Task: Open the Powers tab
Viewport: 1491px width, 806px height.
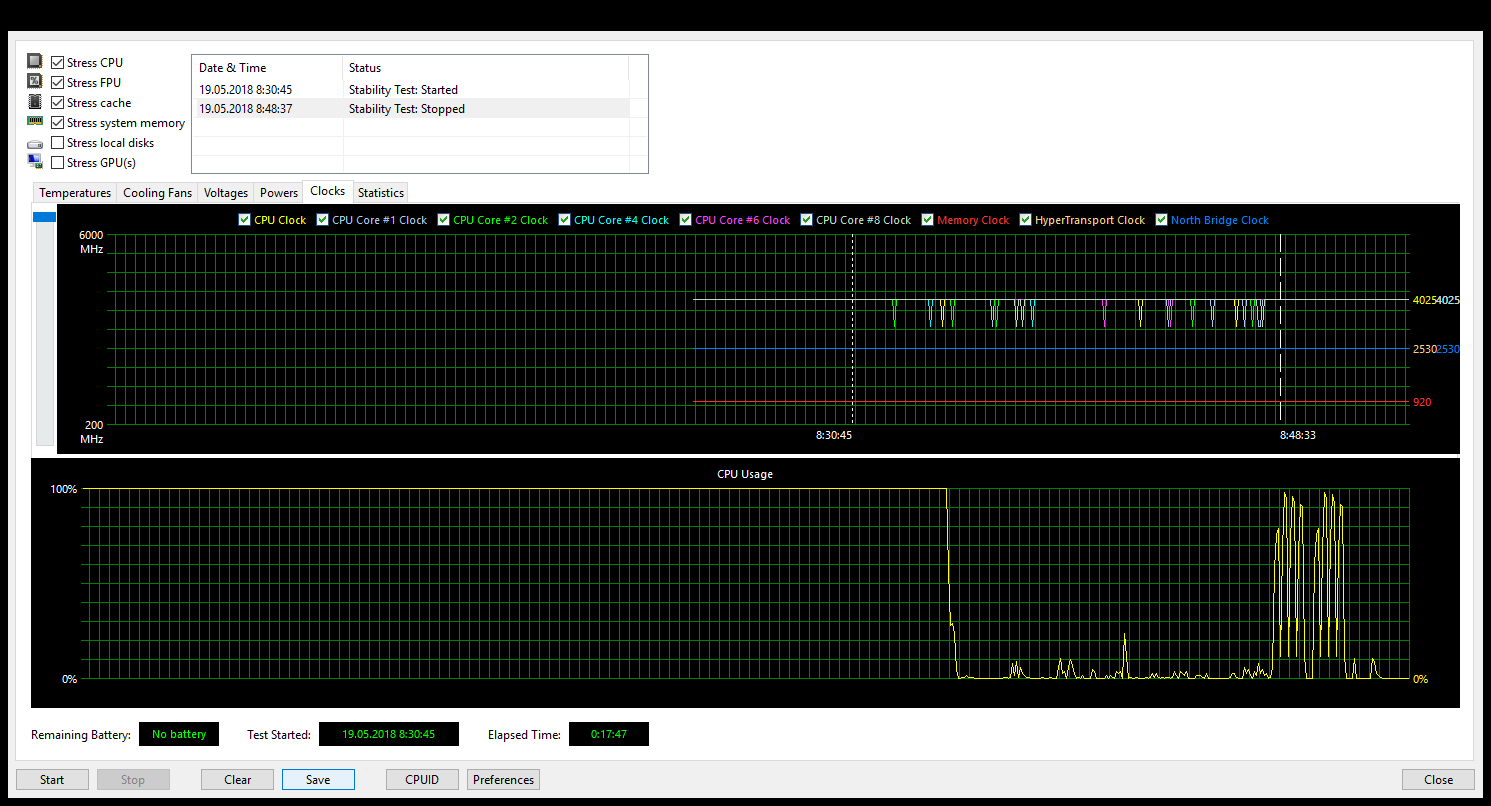Action: click(279, 193)
